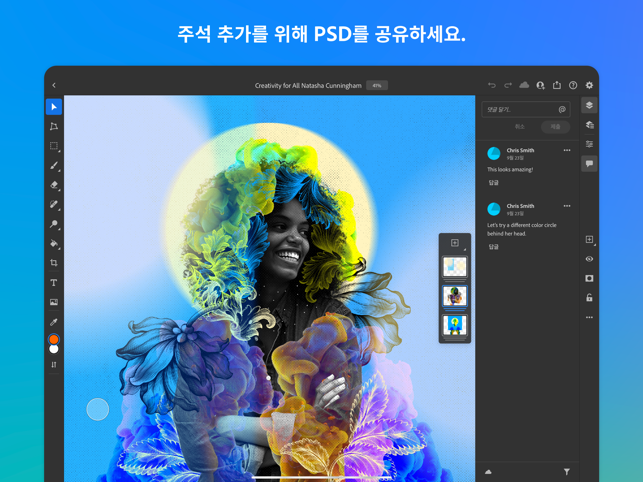Redo the last action
Image resolution: width=643 pixels, height=482 pixels.
coord(508,85)
